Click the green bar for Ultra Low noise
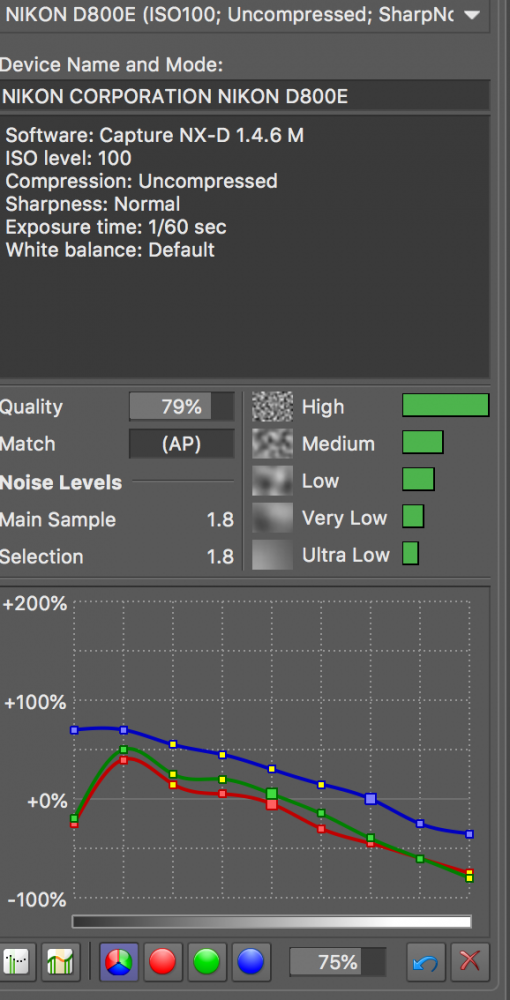This screenshot has height=1000, width=510. click(411, 554)
